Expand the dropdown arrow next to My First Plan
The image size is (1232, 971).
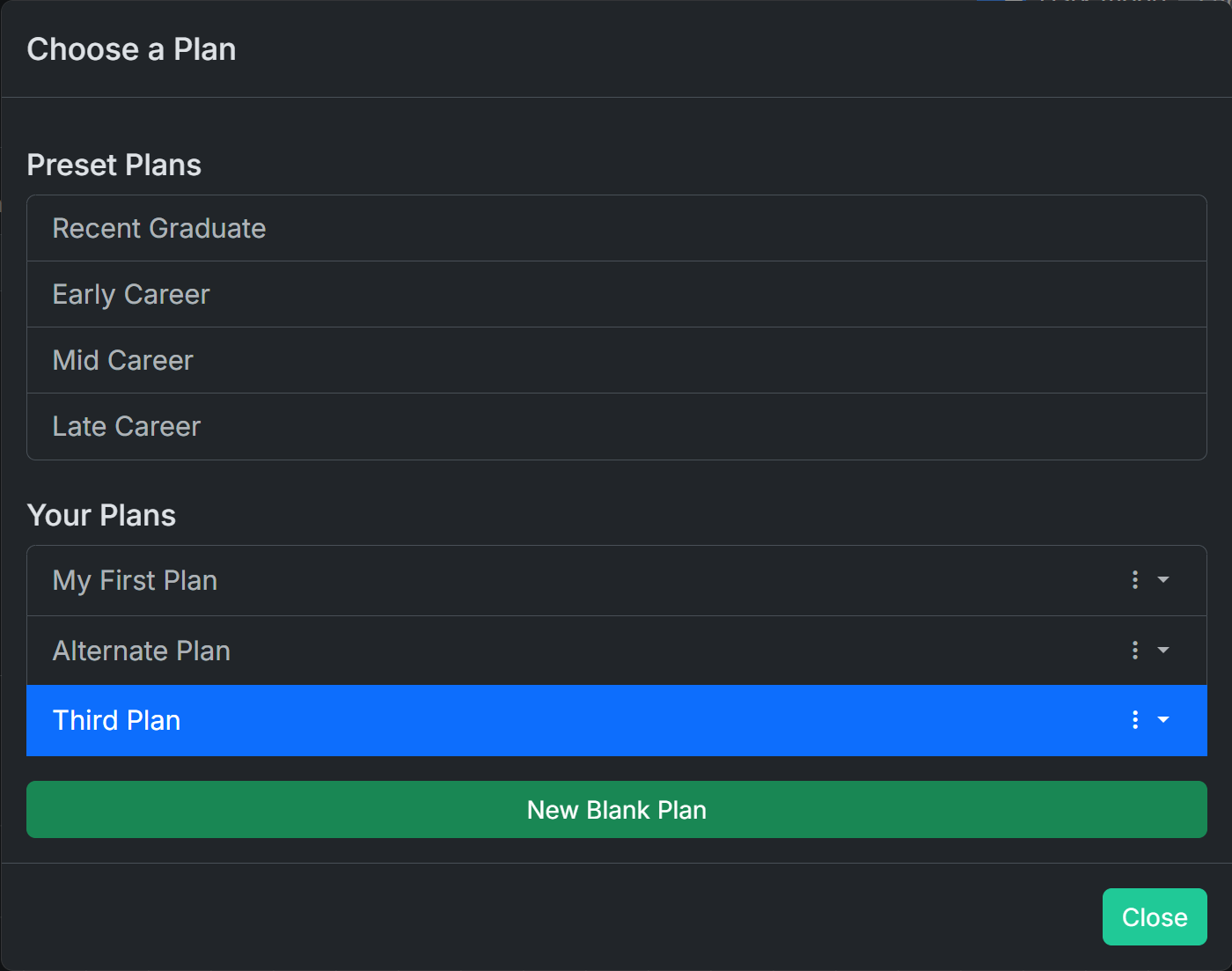1163,580
